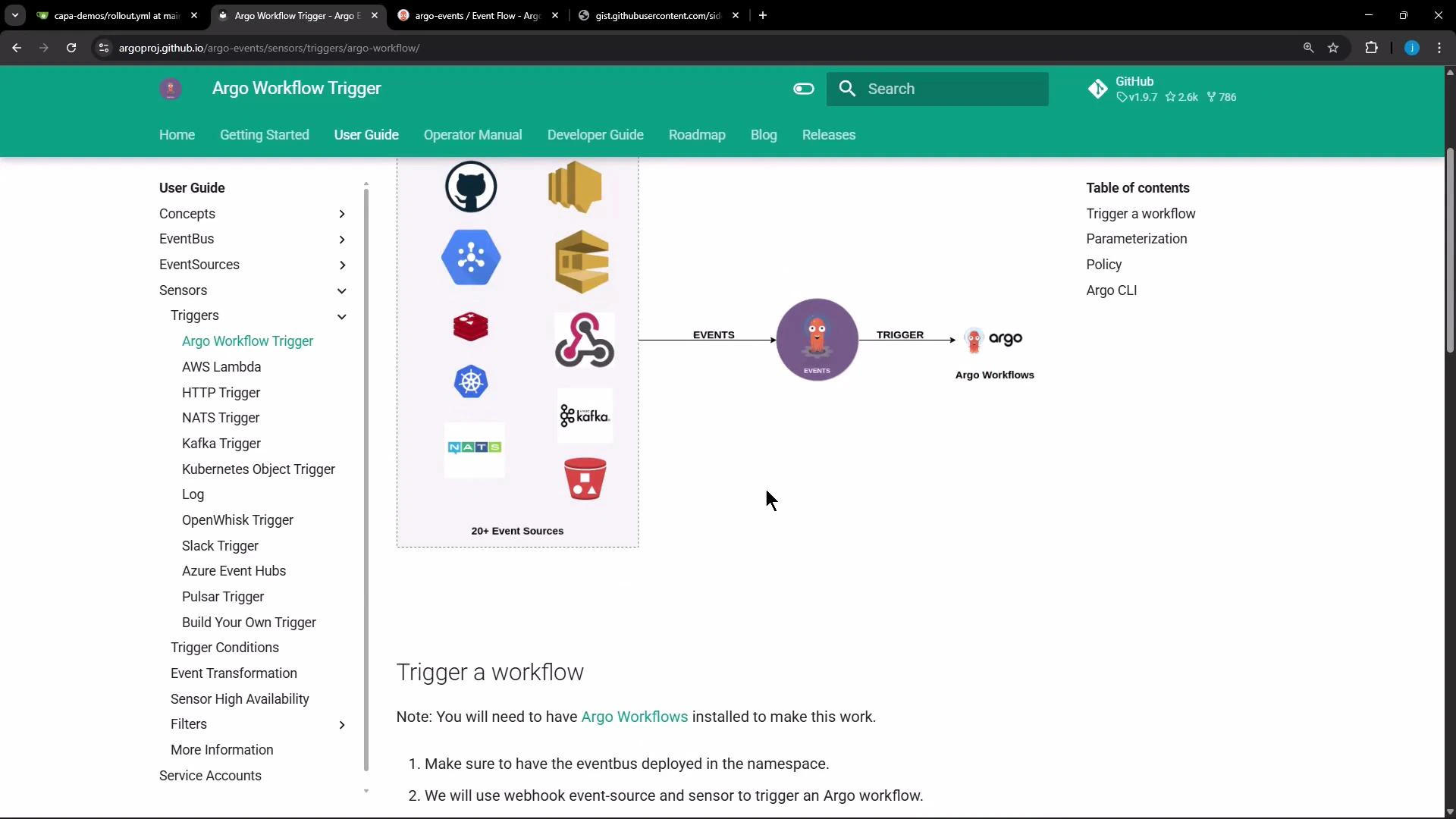1456x819 pixels.
Task: Collapse the Triggers subsection chevron
Action: coord(342,316)
